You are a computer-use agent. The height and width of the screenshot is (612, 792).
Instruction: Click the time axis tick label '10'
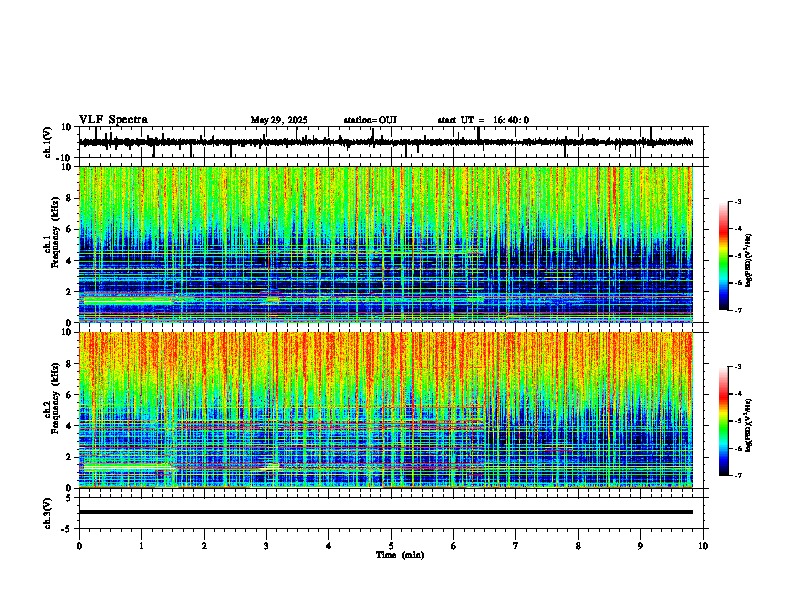click(703, 546)
